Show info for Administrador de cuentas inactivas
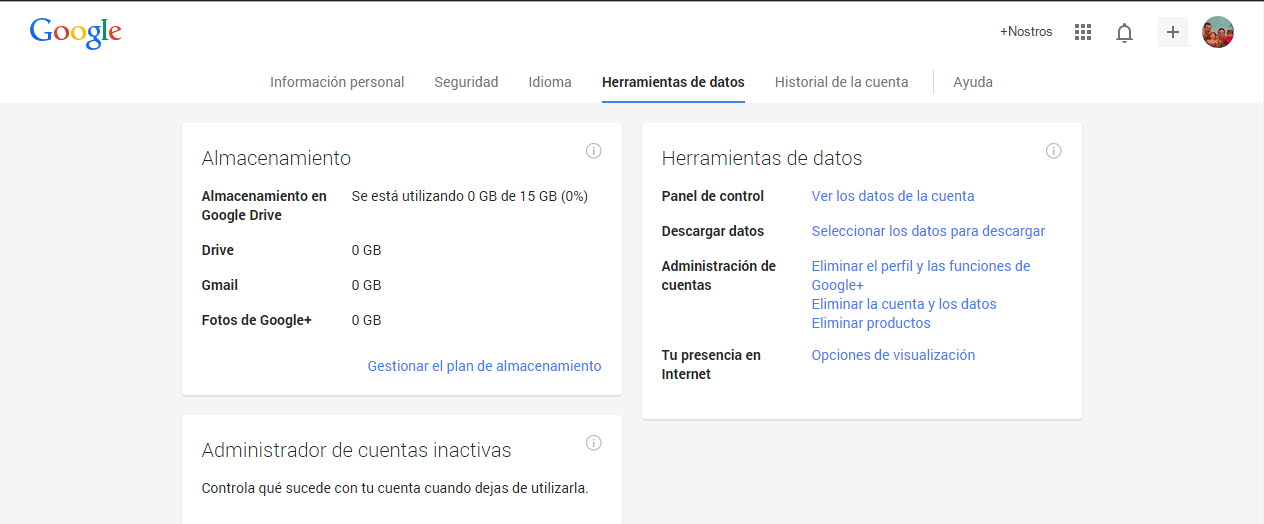The width and height of the screenshot is (1264, 524). [x=593, y=443]
